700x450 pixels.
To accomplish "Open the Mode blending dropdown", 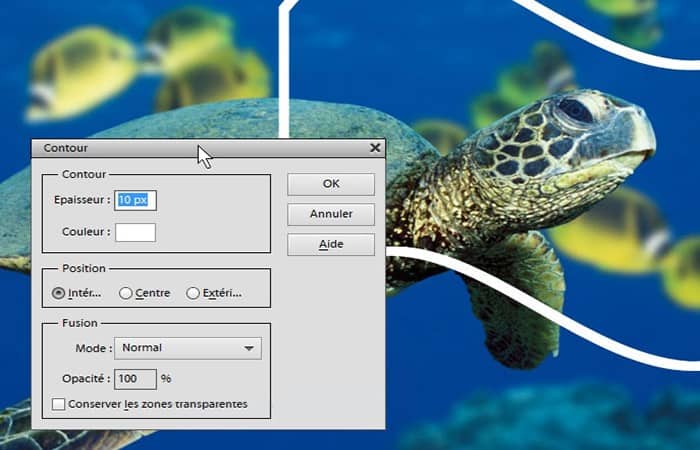I will coord(188,348).
